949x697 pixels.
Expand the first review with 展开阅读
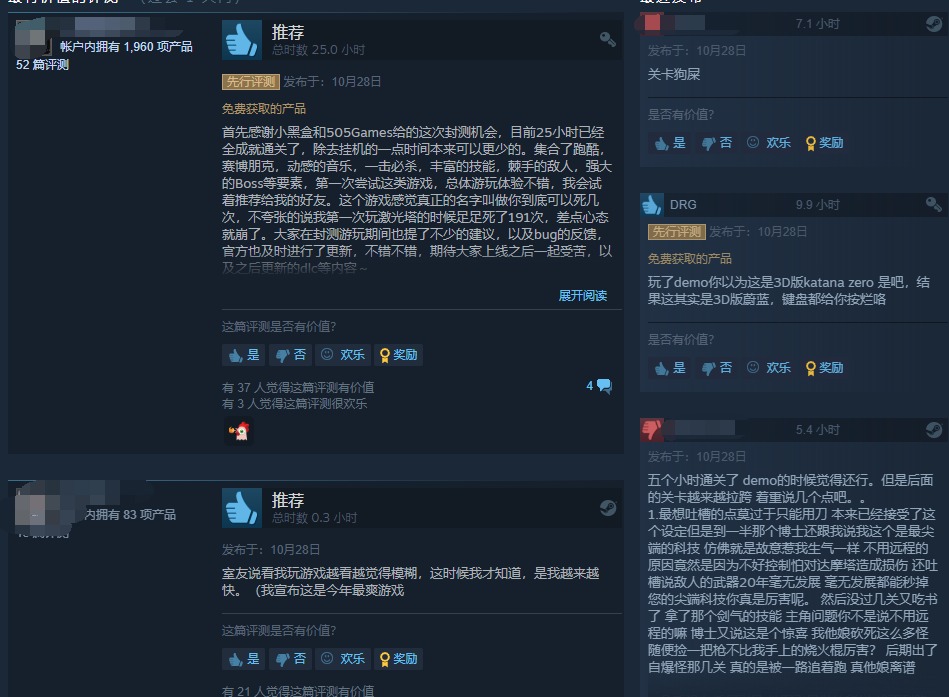(582, 295)
